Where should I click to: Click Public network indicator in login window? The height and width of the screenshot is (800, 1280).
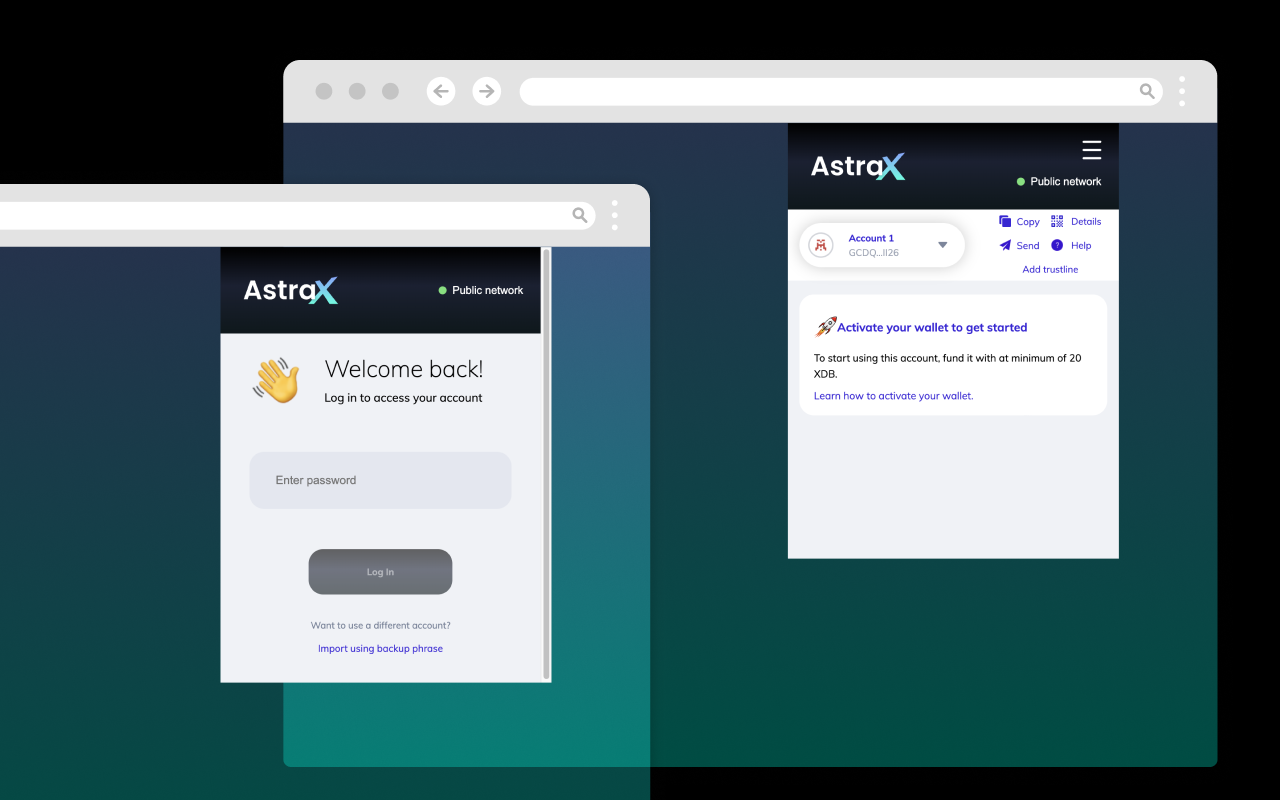(x=481, y=290)
